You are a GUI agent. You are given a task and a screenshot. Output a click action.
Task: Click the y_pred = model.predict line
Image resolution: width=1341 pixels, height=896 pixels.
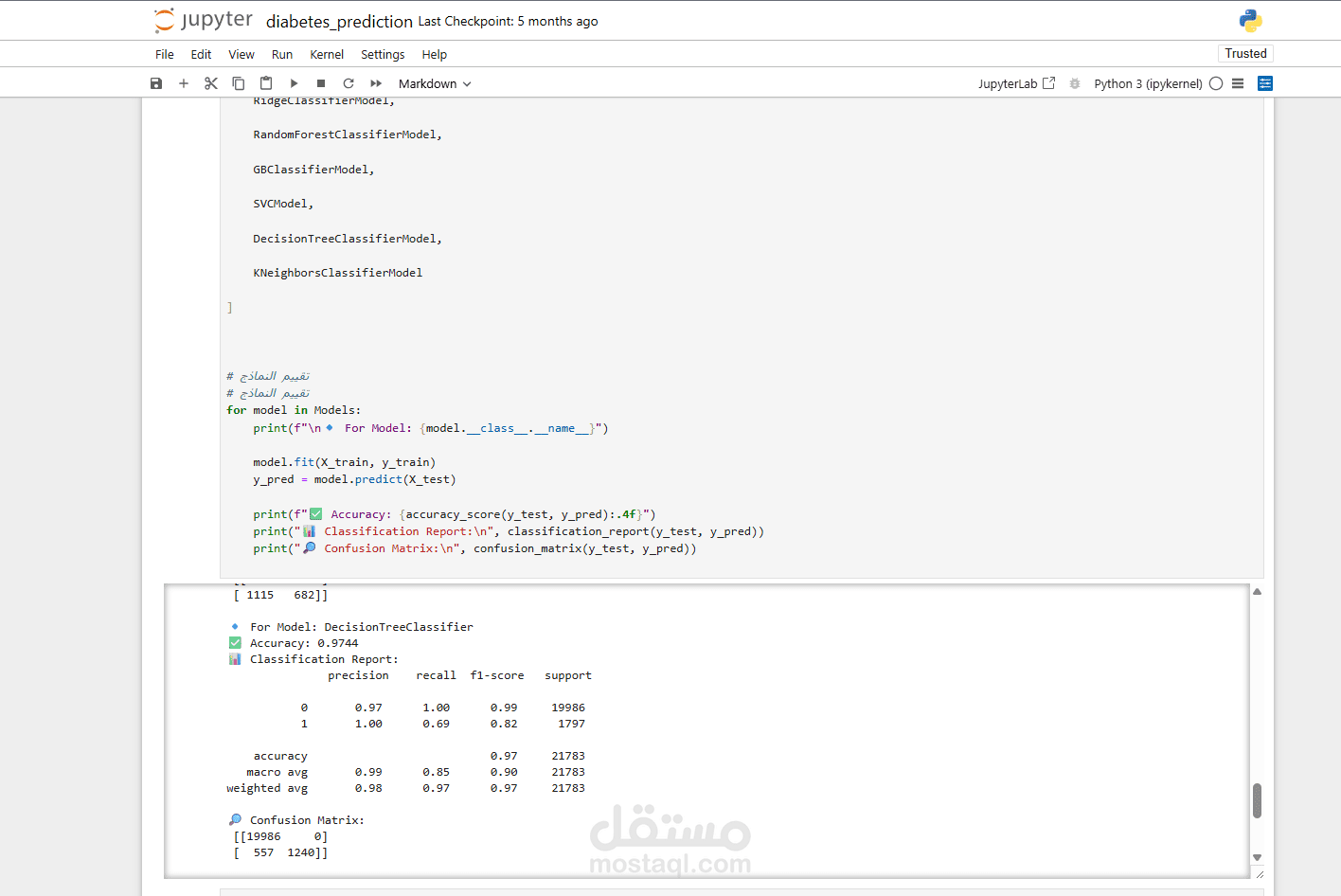click(x=354, y=479)
